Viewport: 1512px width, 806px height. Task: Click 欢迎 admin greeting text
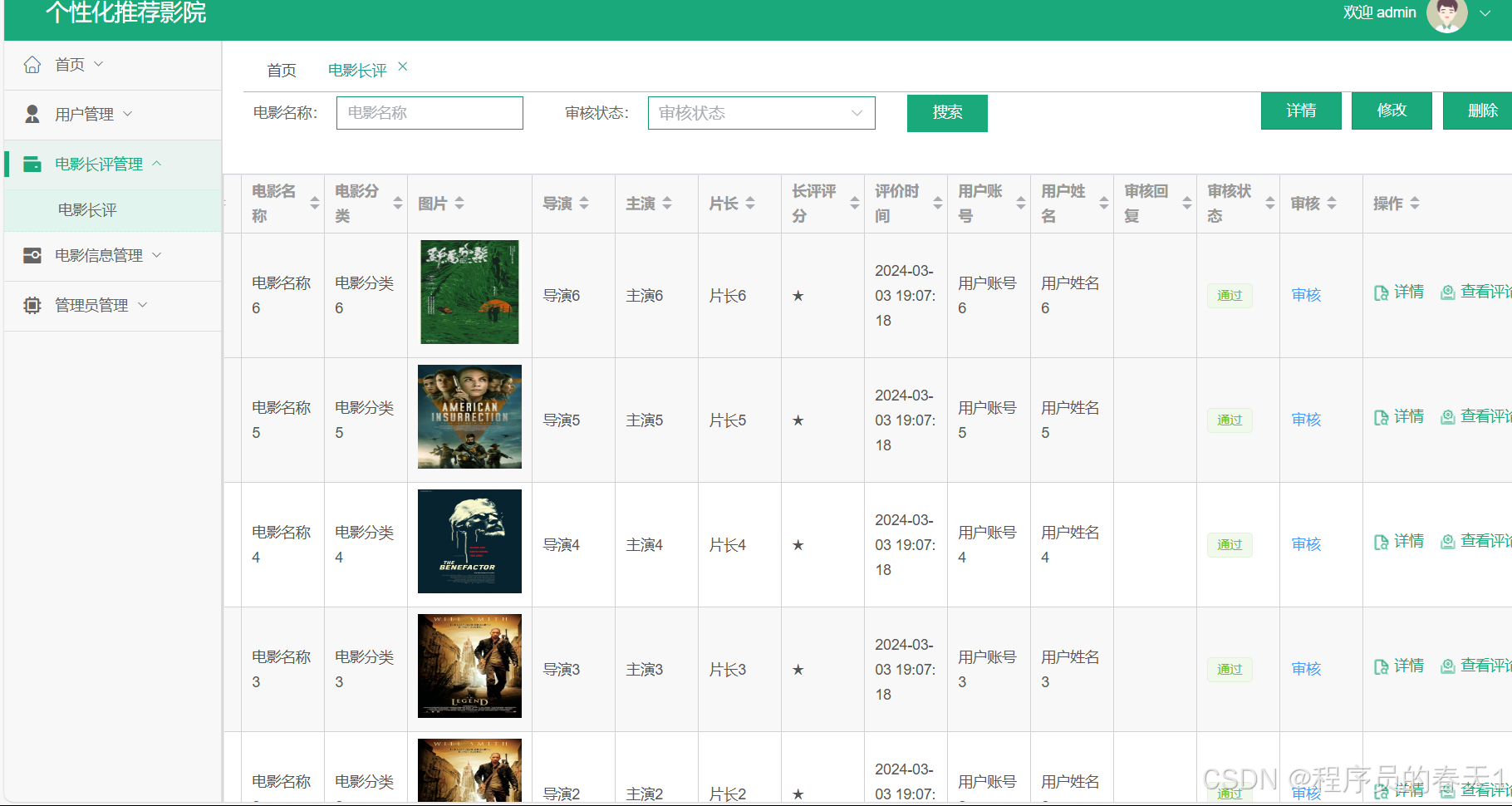tap(1379, 12)
